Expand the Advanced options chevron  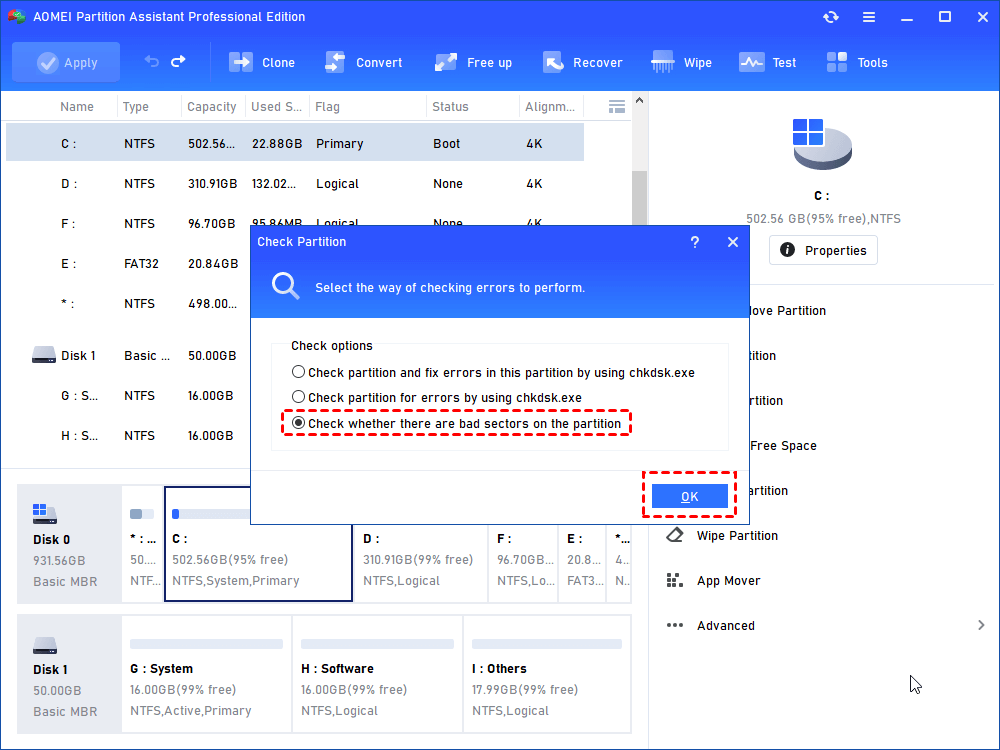tap(981, 626)
